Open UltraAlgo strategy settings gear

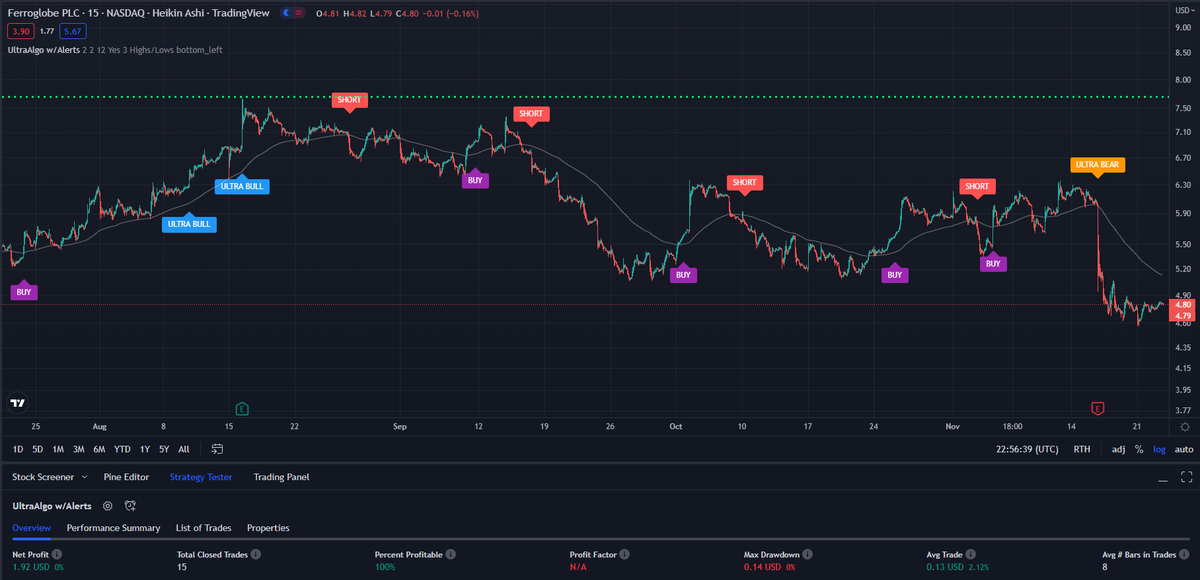tap(107, 506)
